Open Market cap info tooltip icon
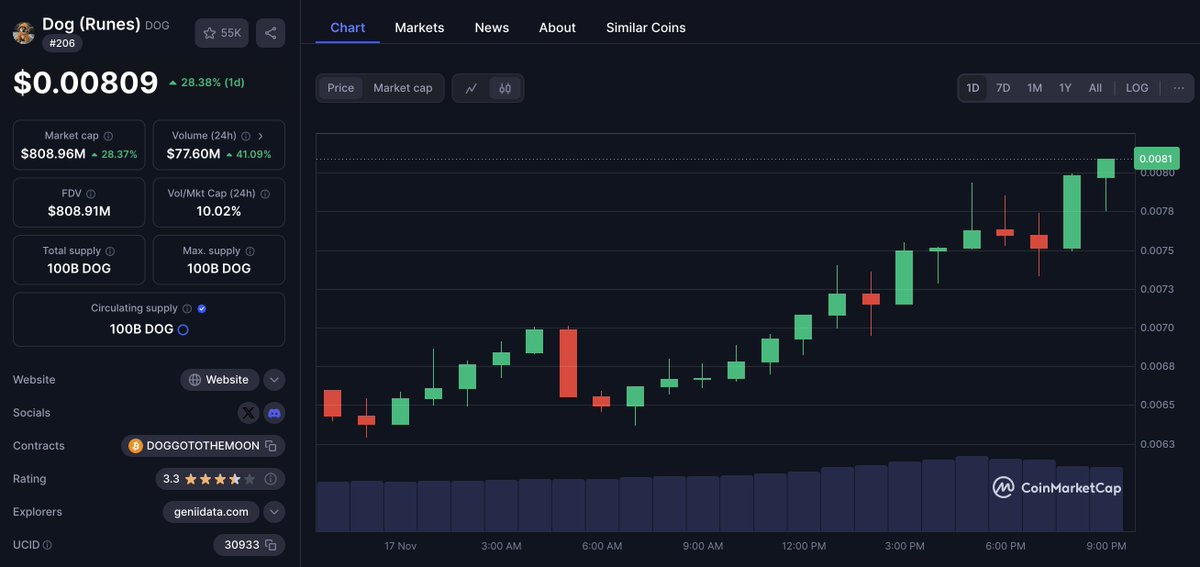Viewport: 1200px width, 567px height. (x=108, y=136)
